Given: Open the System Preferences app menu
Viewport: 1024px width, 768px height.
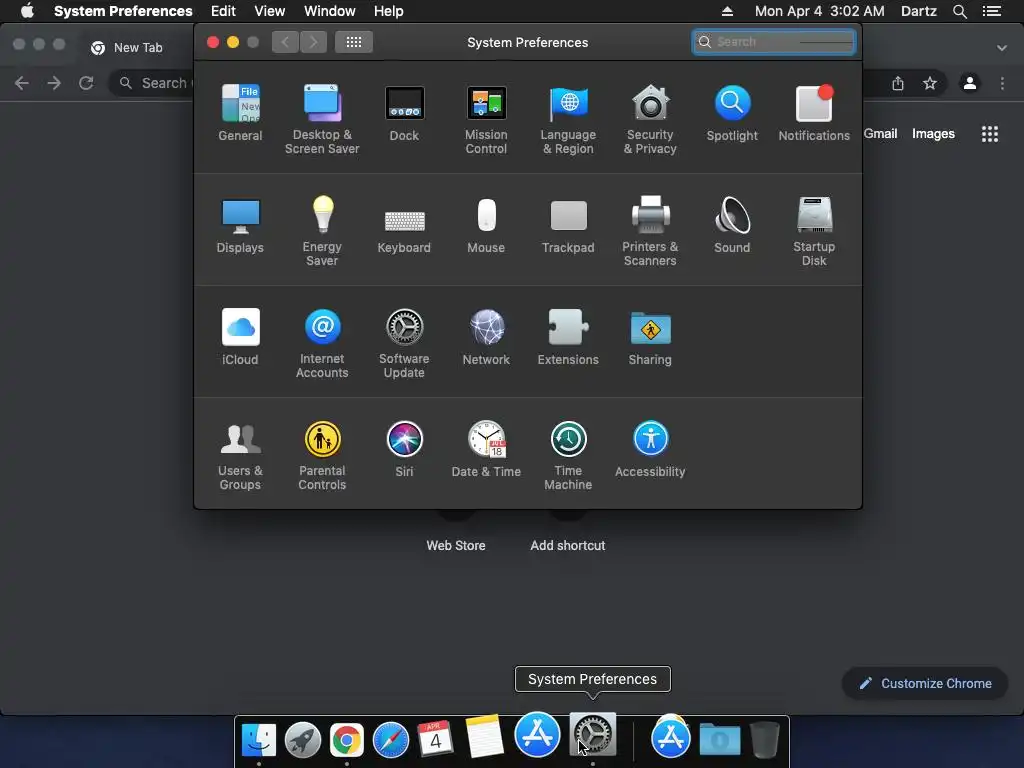Looking at the screenshot, I should (123, 11).
